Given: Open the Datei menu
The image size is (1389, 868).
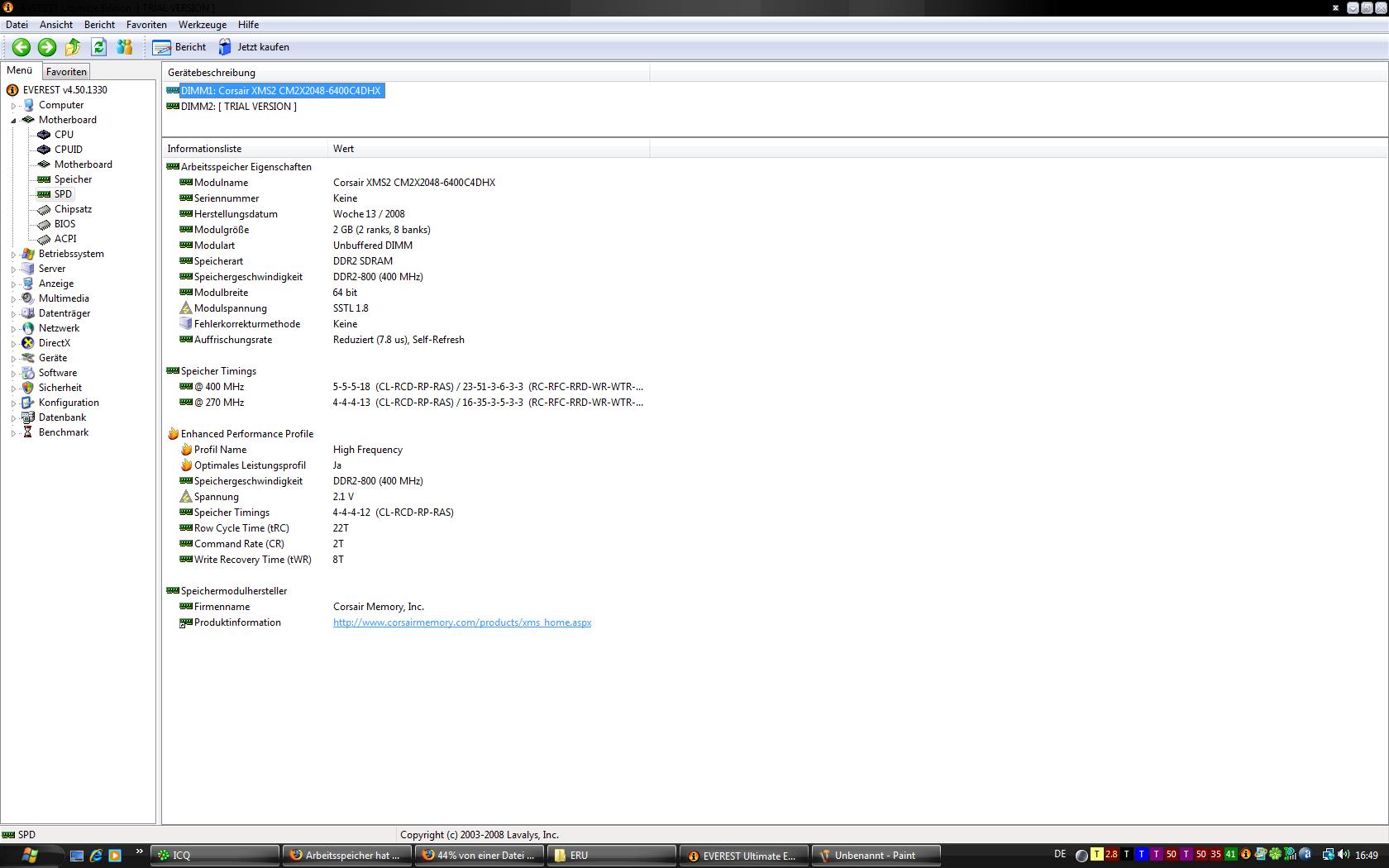Looking at the screenshot, I should pos(17,25).
